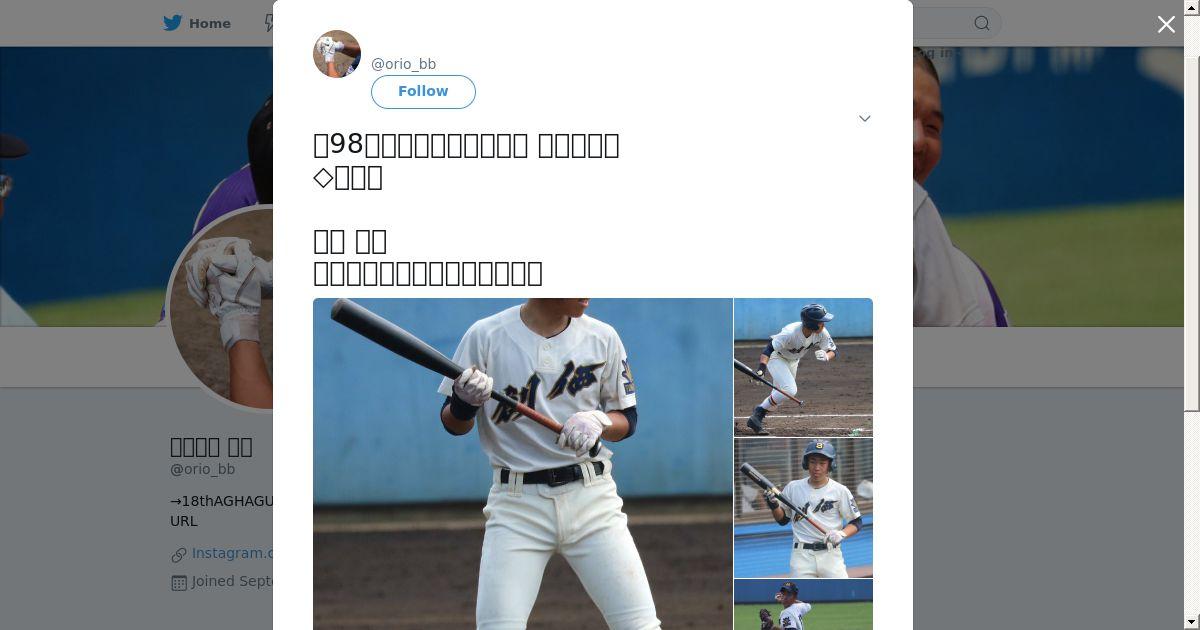
Task: Click the @orio_bb handle in tweet
Action: click(403, 64)
